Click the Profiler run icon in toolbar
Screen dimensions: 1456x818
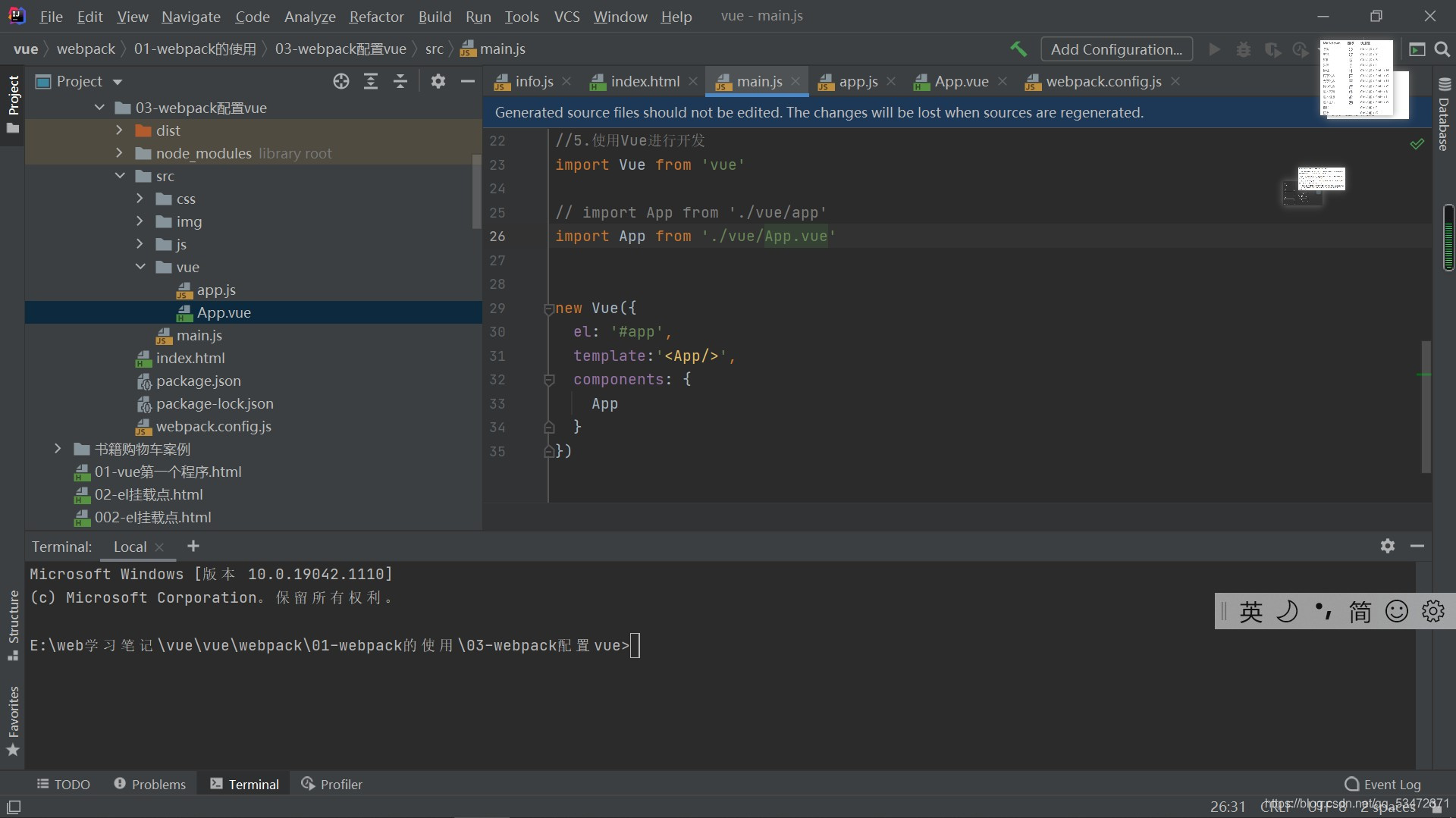1301,49
